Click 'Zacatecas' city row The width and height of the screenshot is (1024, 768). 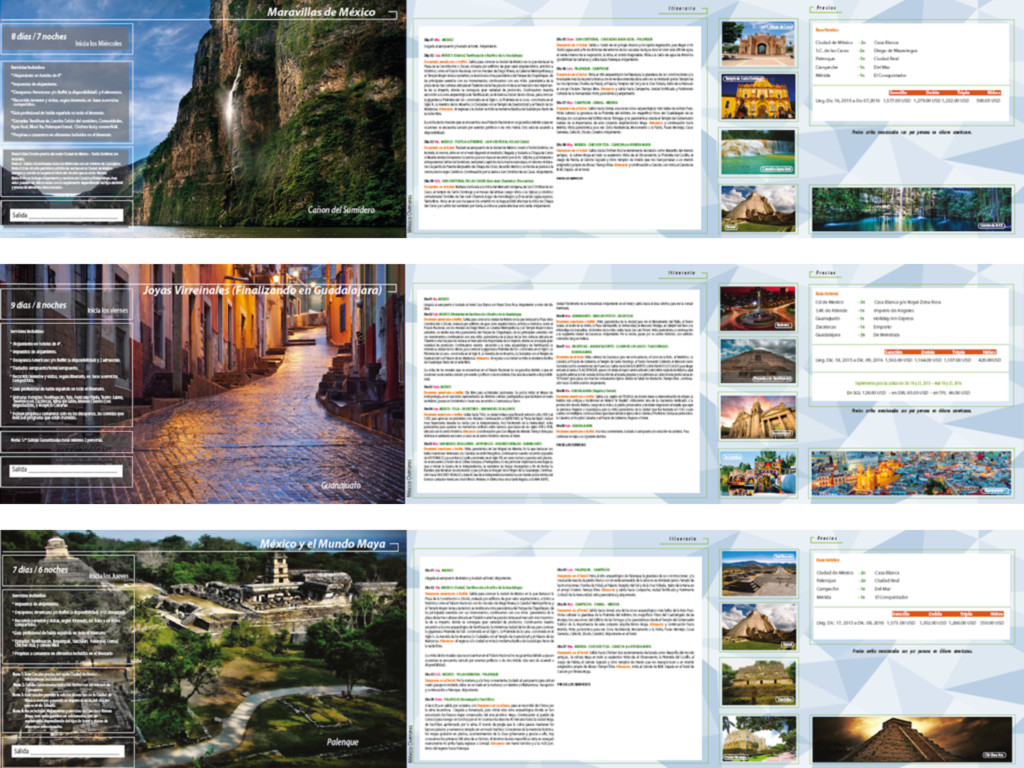[x=827, y=327]
